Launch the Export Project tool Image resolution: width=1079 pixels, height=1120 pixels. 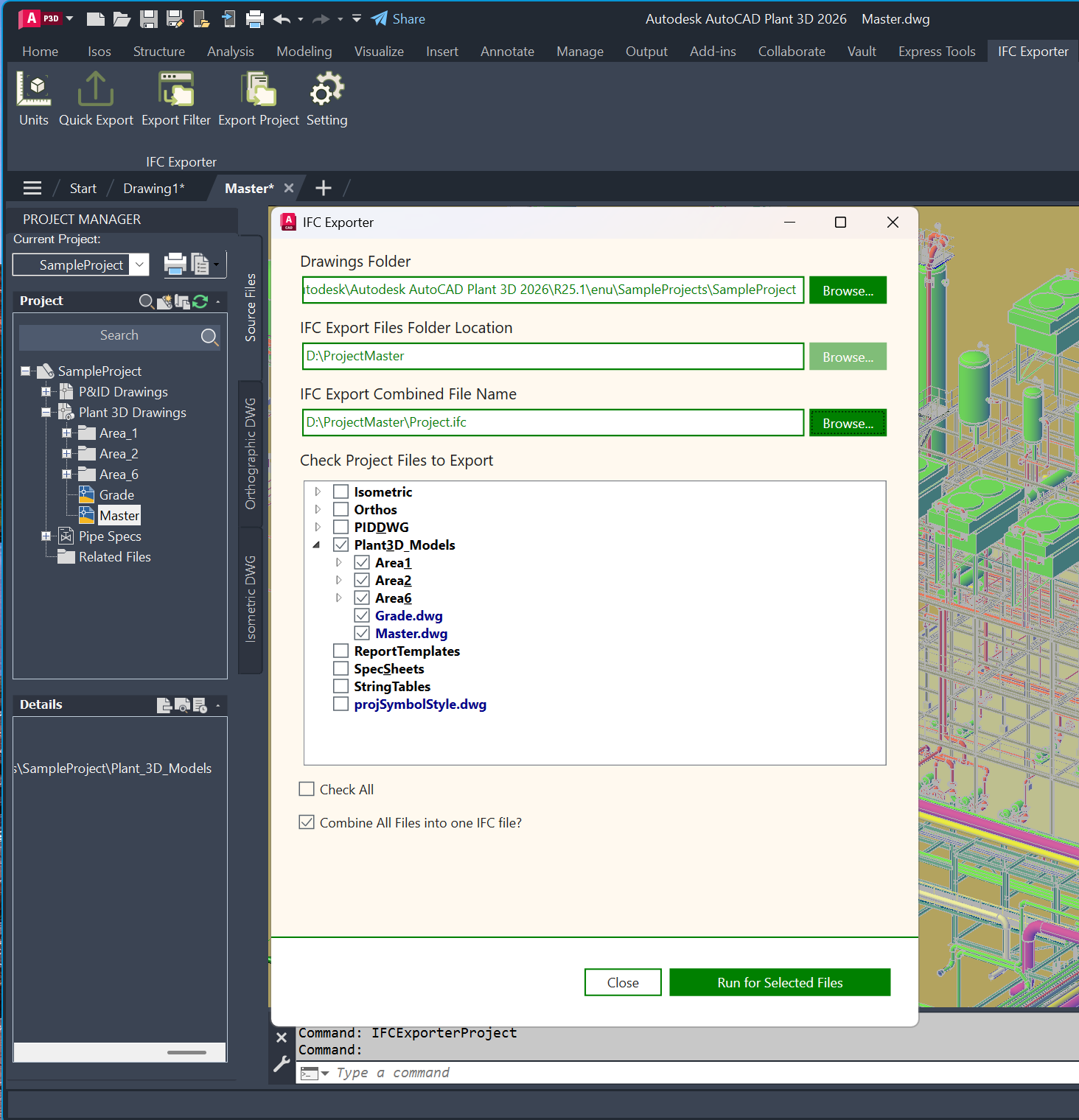coord(258,90)
